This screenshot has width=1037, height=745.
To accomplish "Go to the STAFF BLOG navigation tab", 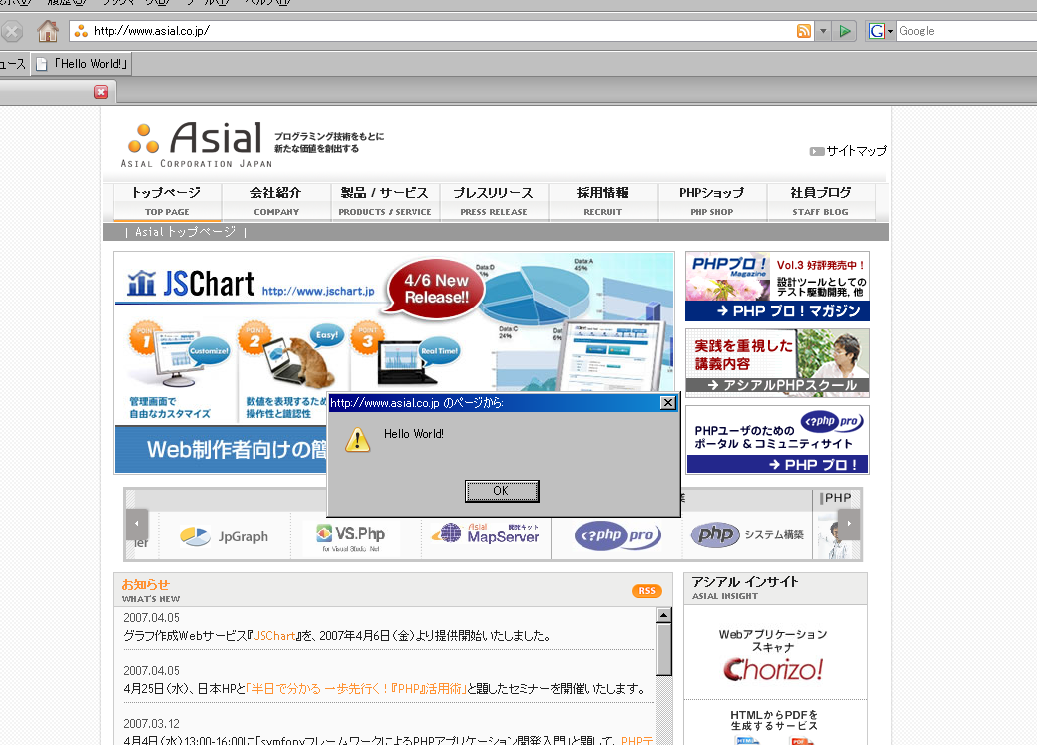I will 820,200.
